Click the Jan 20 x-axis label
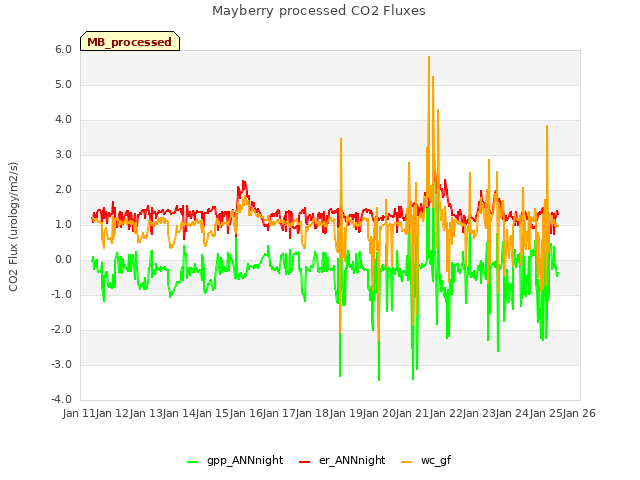 coord(379,413)
